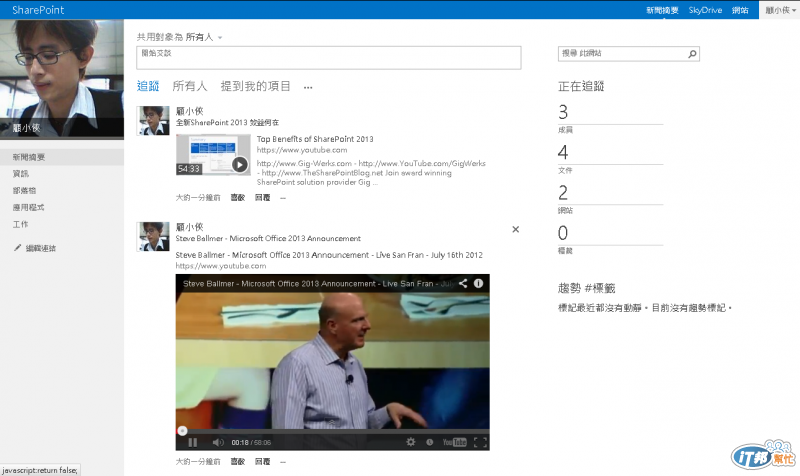This screenshot has height=476, width=800.
Task: Open the 0 followed tags count
Action: (x=563, y=233)
